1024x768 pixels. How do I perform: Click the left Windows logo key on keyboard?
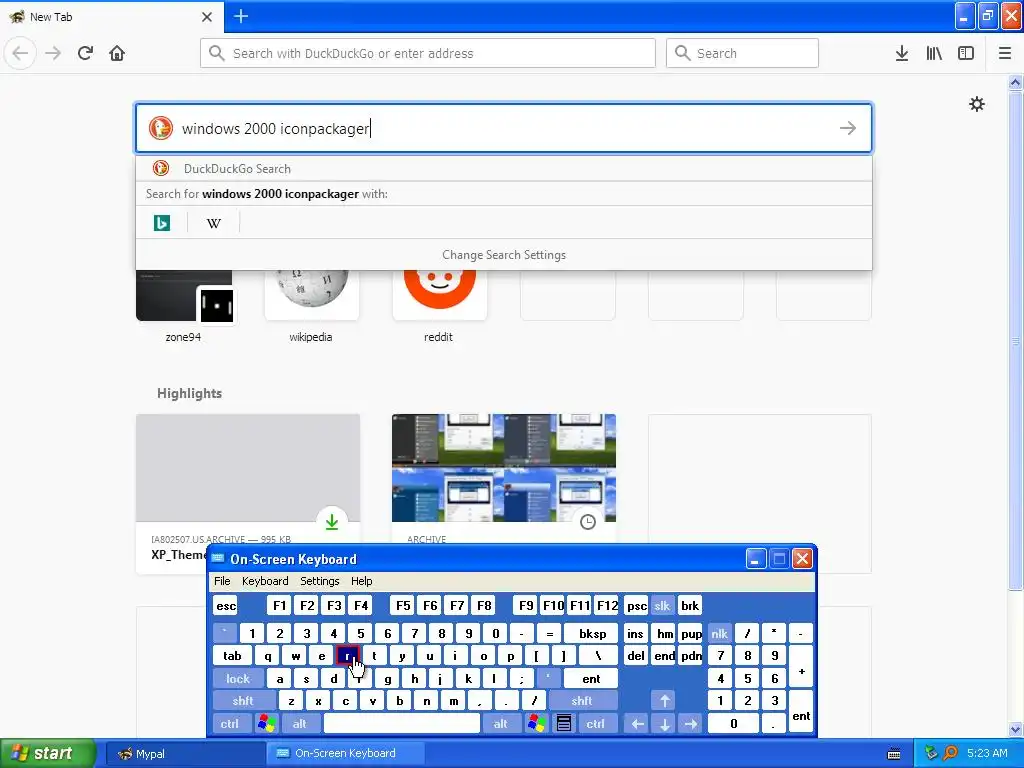click(x=266, y=724)
